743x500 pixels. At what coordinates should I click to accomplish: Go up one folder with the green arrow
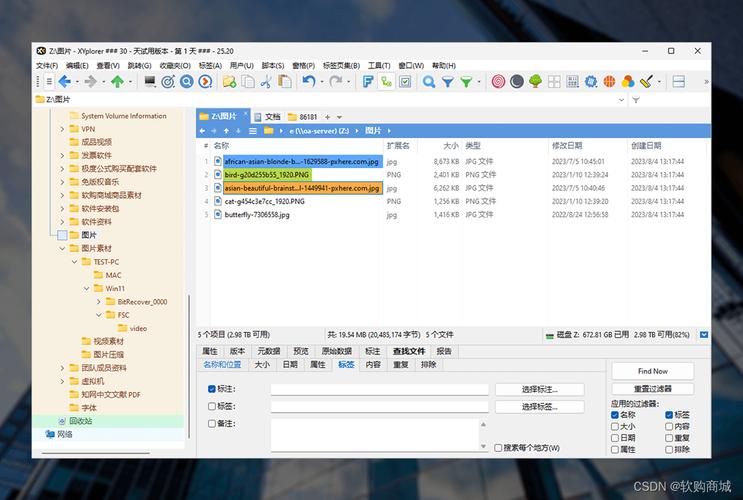118,82
